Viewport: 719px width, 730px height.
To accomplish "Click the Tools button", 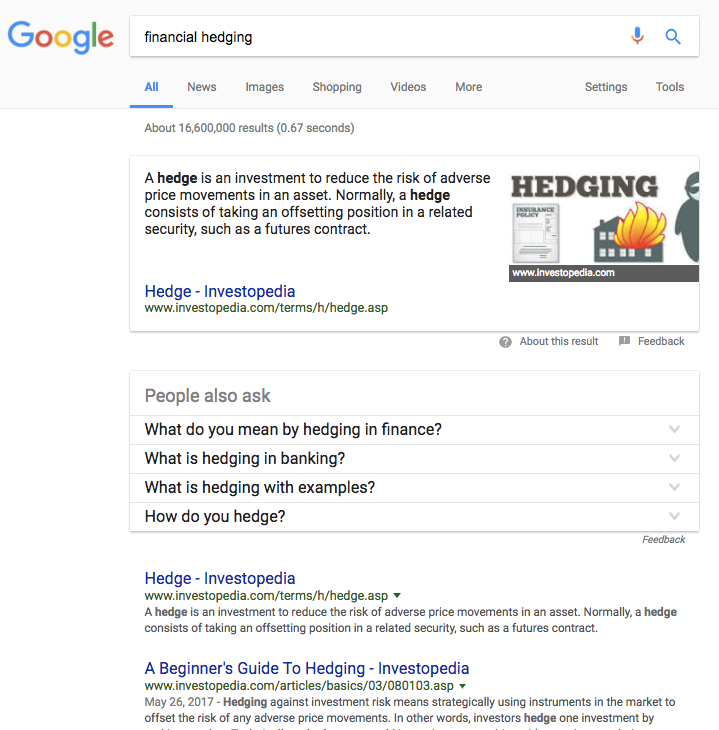I will [670, 87].
